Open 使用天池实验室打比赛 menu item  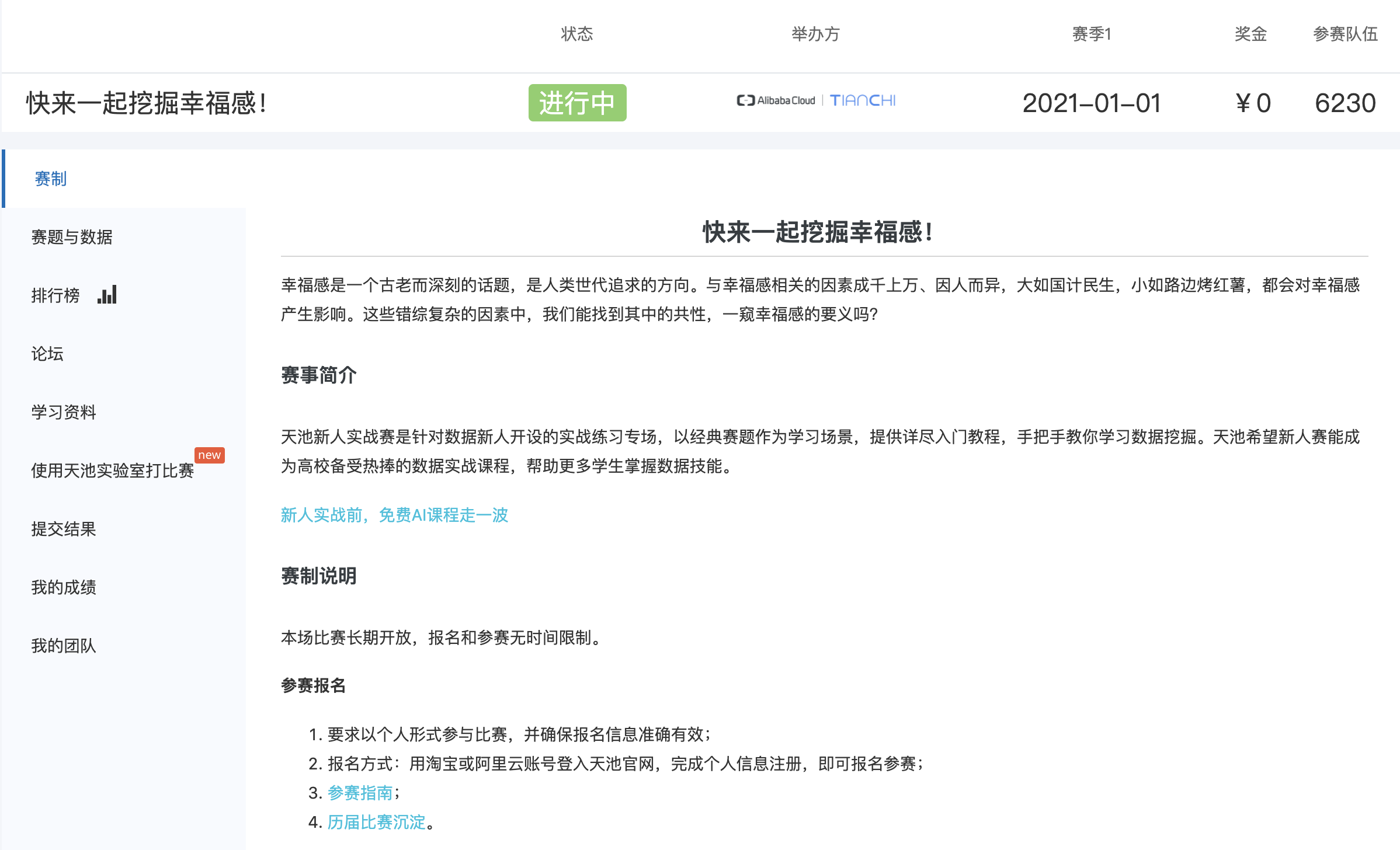(x=112, y=471)
